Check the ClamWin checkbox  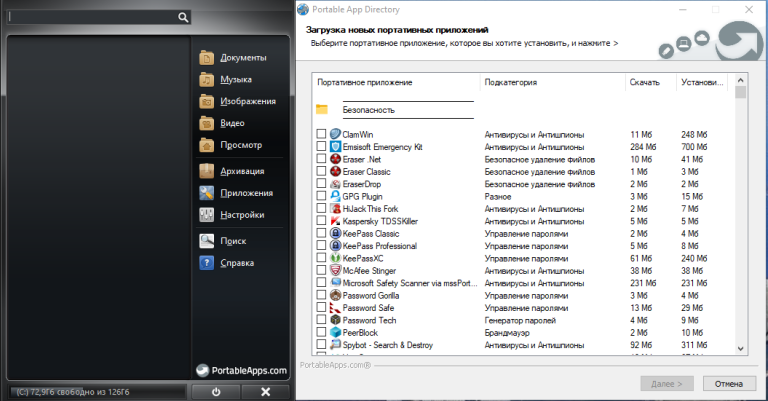coord(321,134)
